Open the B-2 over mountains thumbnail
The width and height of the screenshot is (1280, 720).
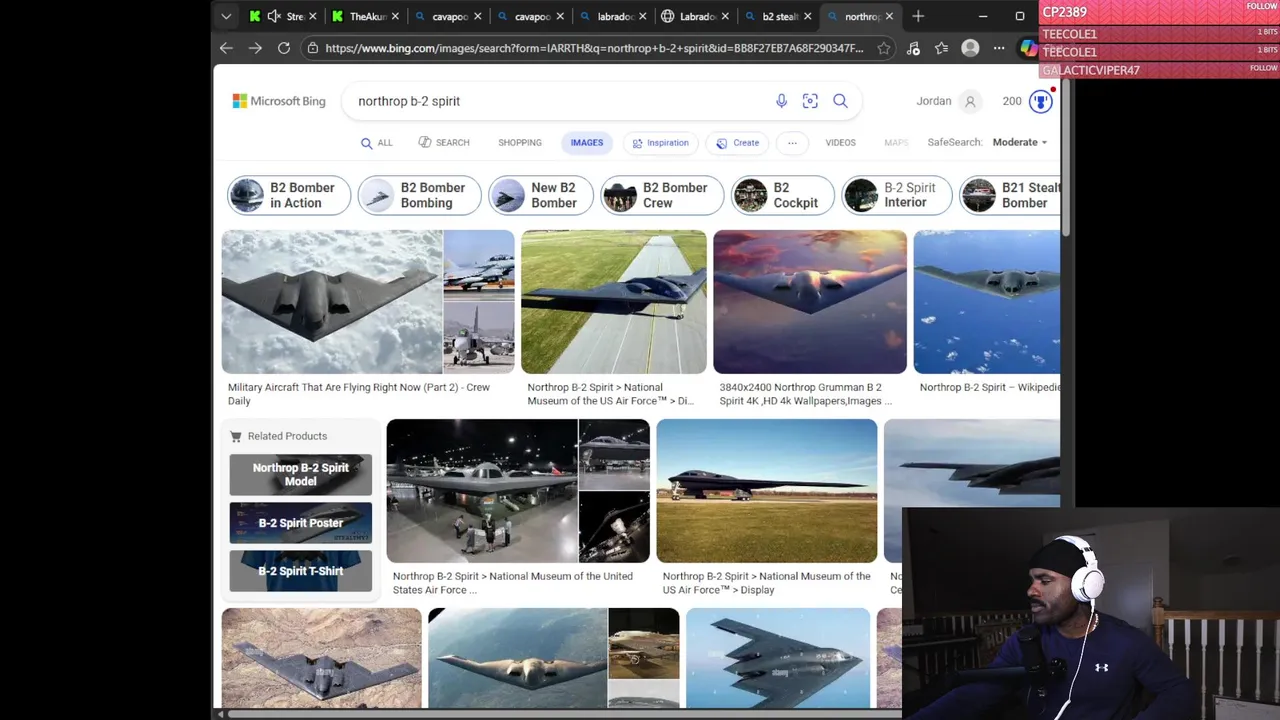pos(518,658)
